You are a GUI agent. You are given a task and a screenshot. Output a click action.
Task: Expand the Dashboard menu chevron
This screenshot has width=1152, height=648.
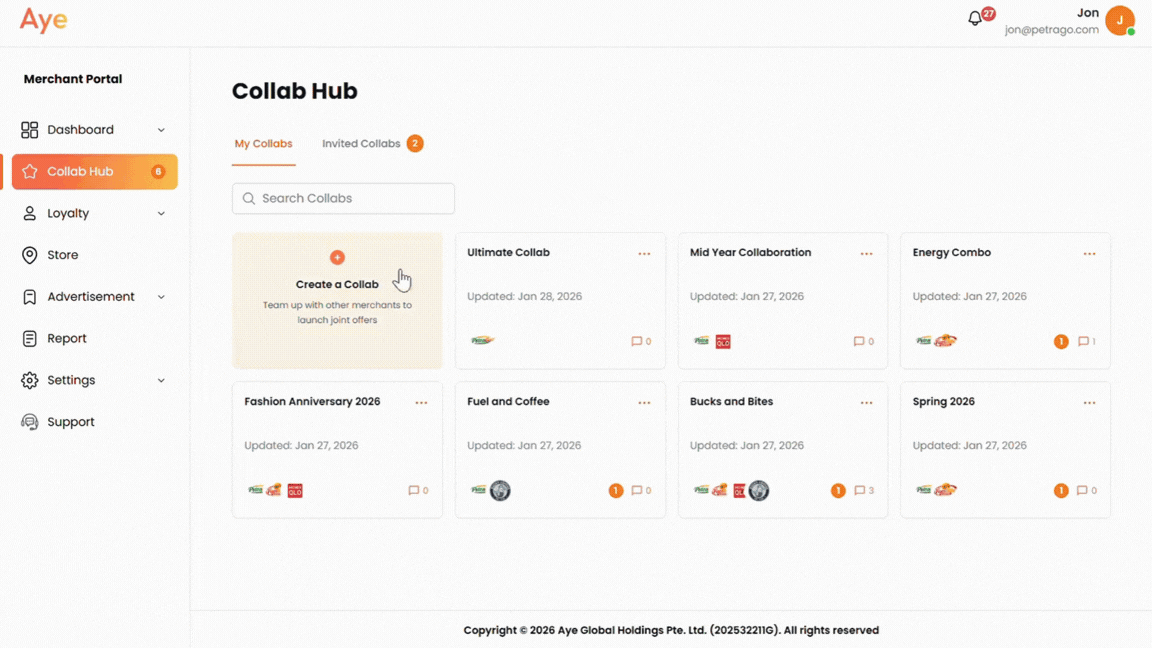[161, 130]
